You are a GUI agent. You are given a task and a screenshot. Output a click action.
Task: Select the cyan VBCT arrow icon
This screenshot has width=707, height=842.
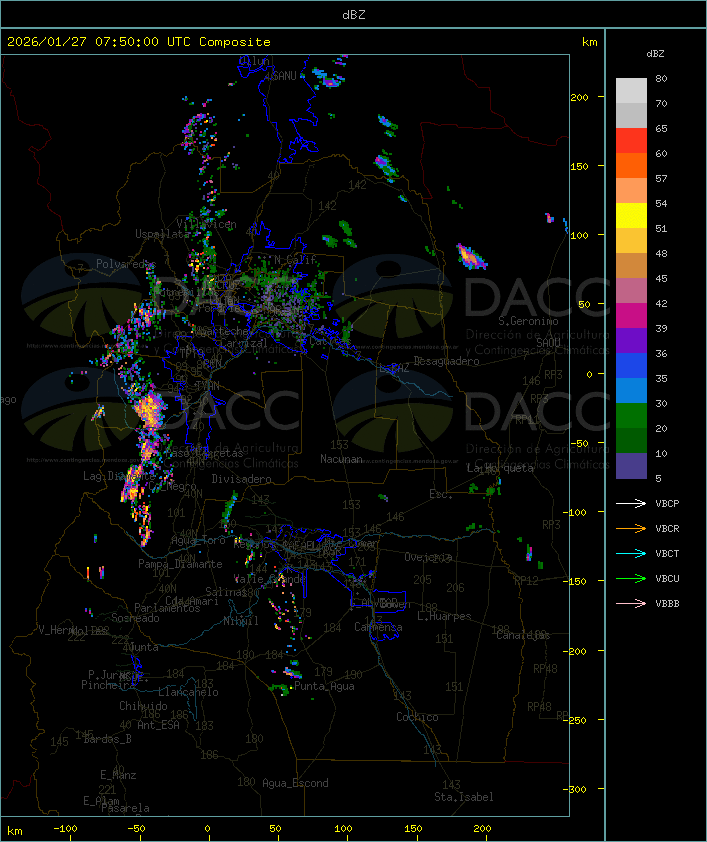point(632,553)
